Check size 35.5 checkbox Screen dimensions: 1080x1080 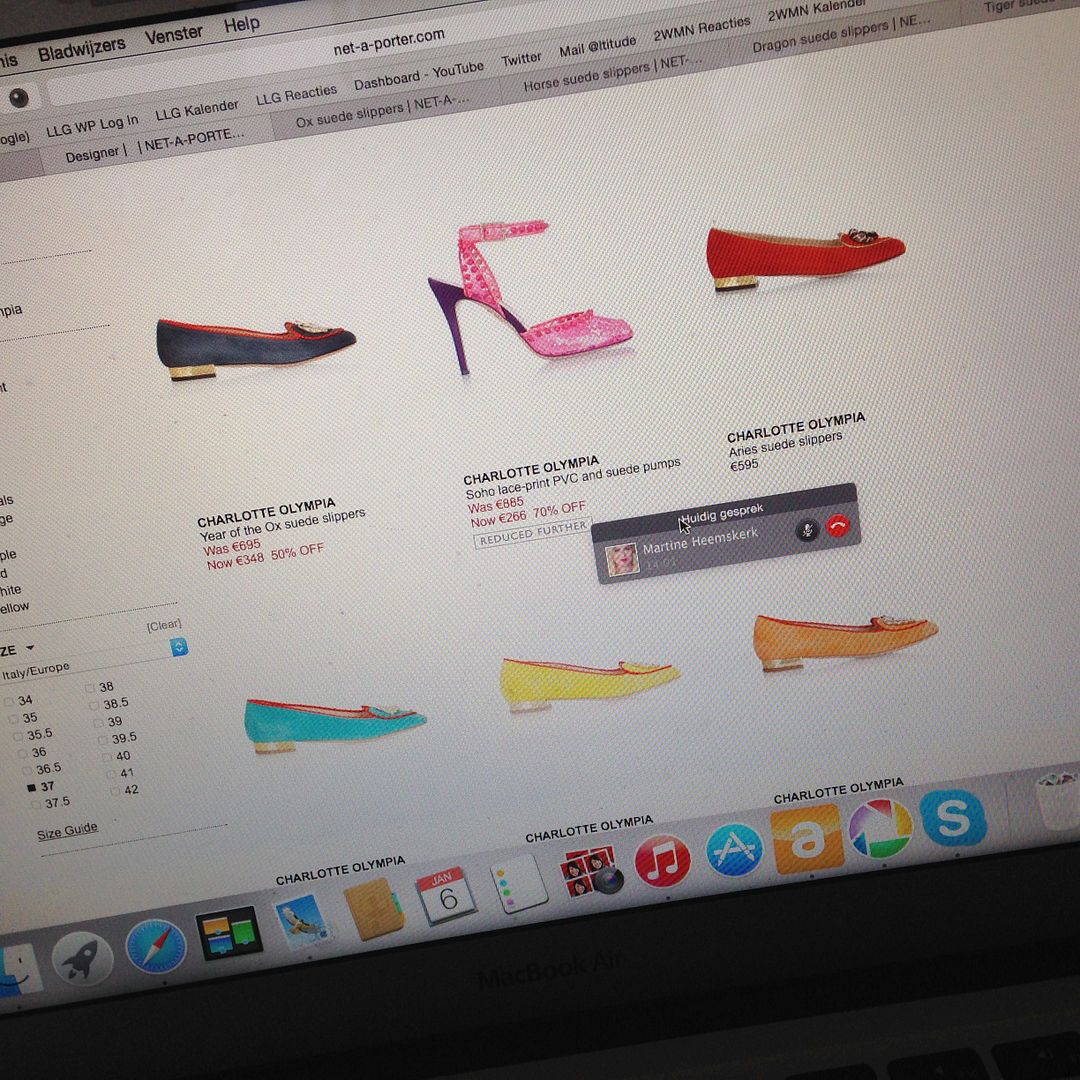[x=18, y=737]
